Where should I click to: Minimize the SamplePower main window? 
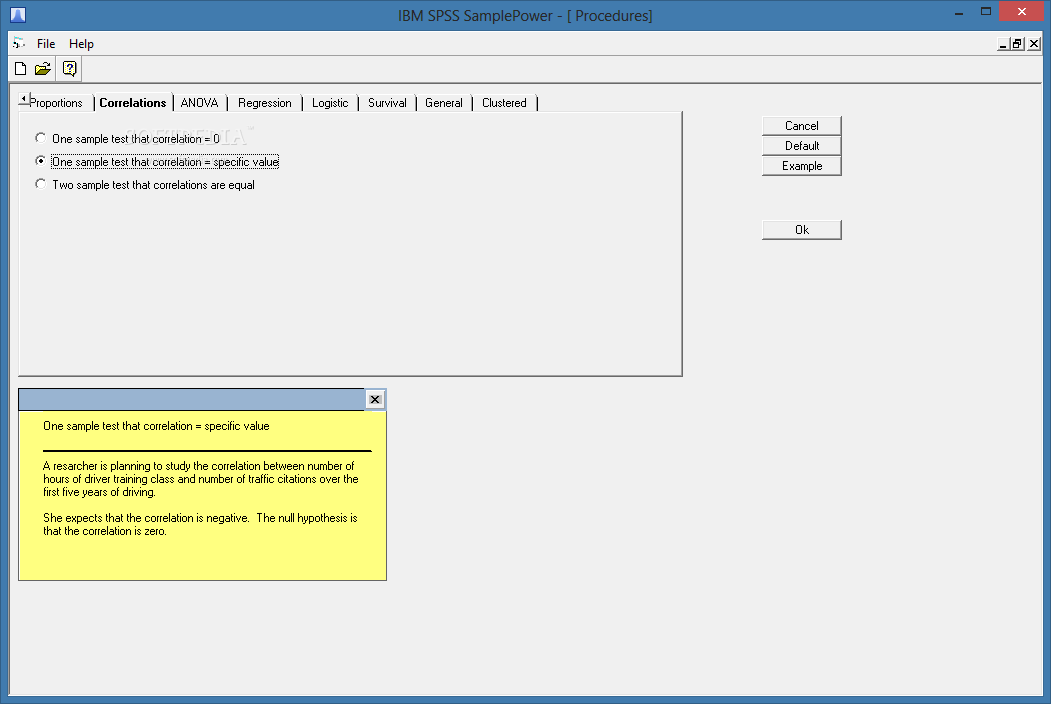pos(959,12)
